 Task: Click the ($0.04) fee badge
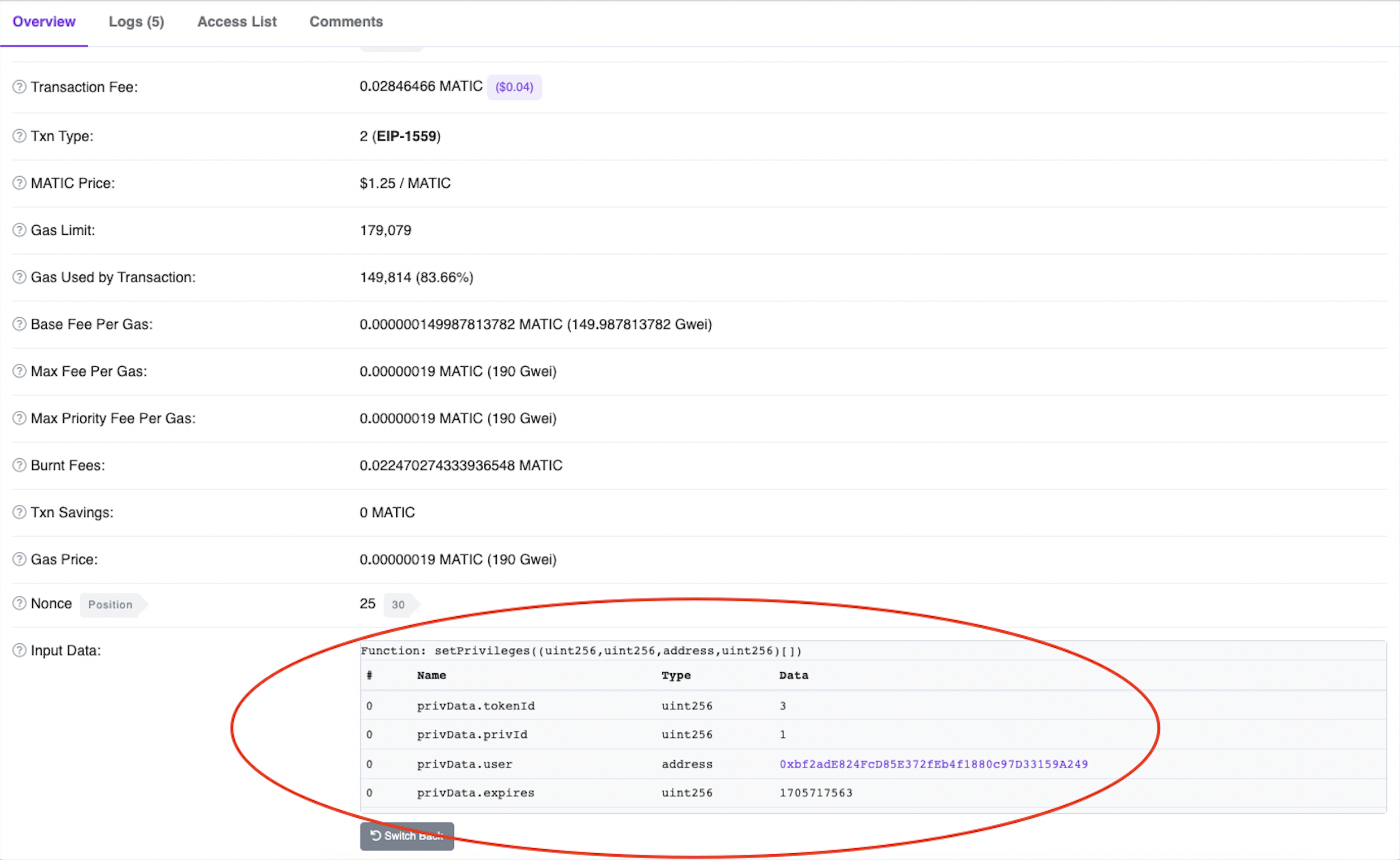(x=514, y=87)
